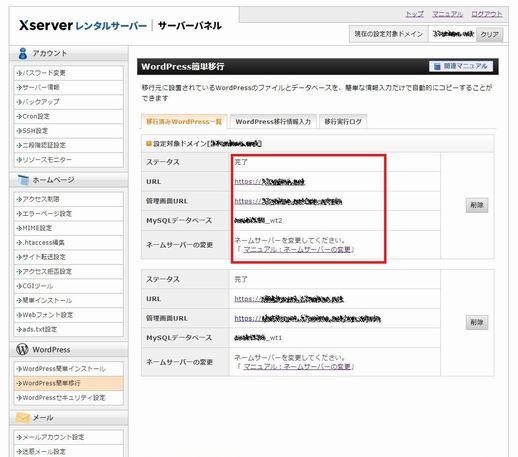Click the current target domain value field

(x=453, y=34)
